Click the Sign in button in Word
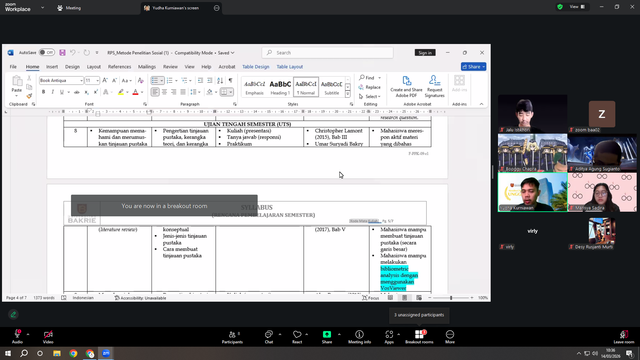640x360 pixels. pyautogui.click(x=425, y=53)
